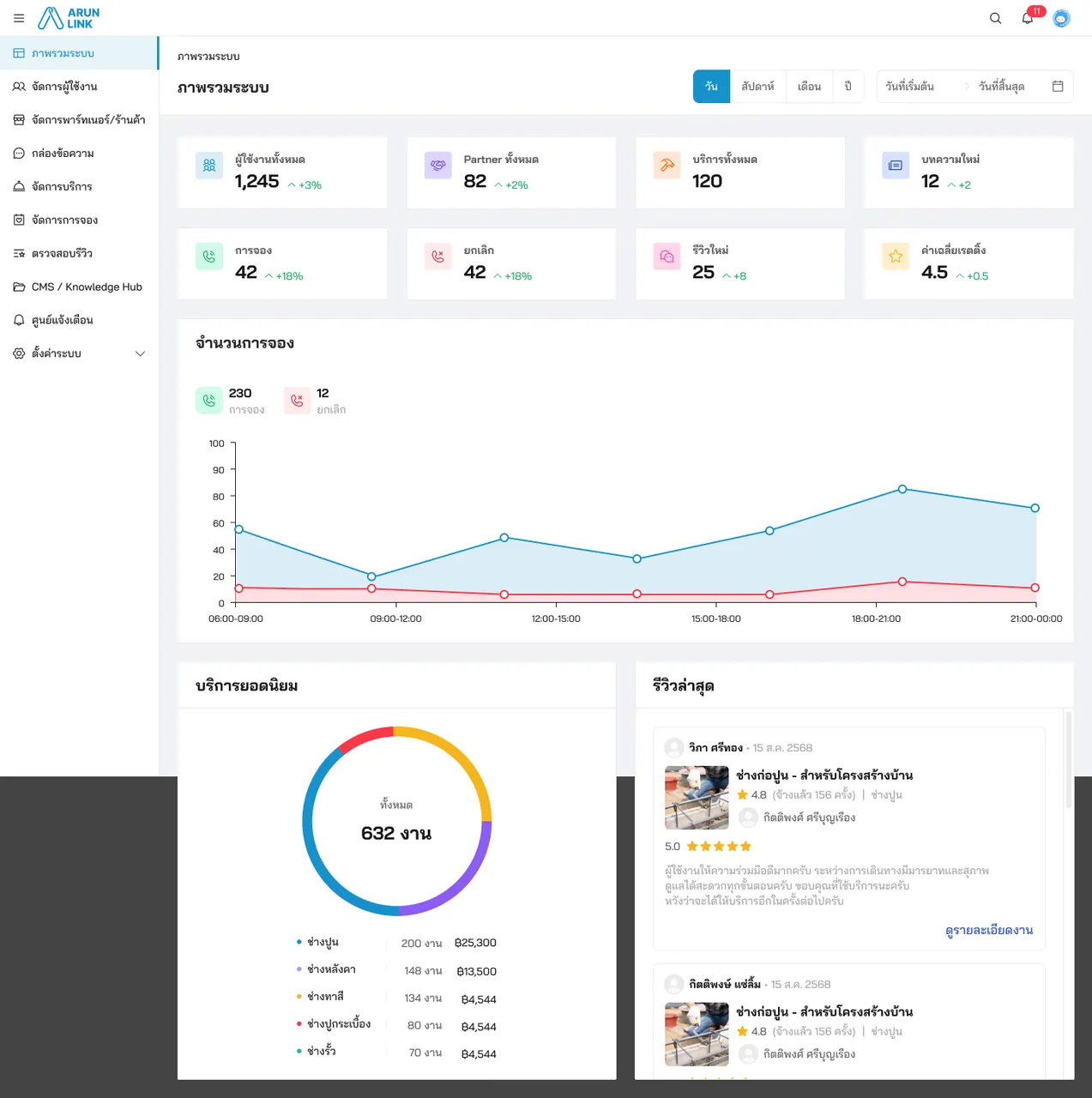The height and width of the screenshot is (1098, 1092).
Task: Open the user avatar profile icon
Action: point(1061,18)
